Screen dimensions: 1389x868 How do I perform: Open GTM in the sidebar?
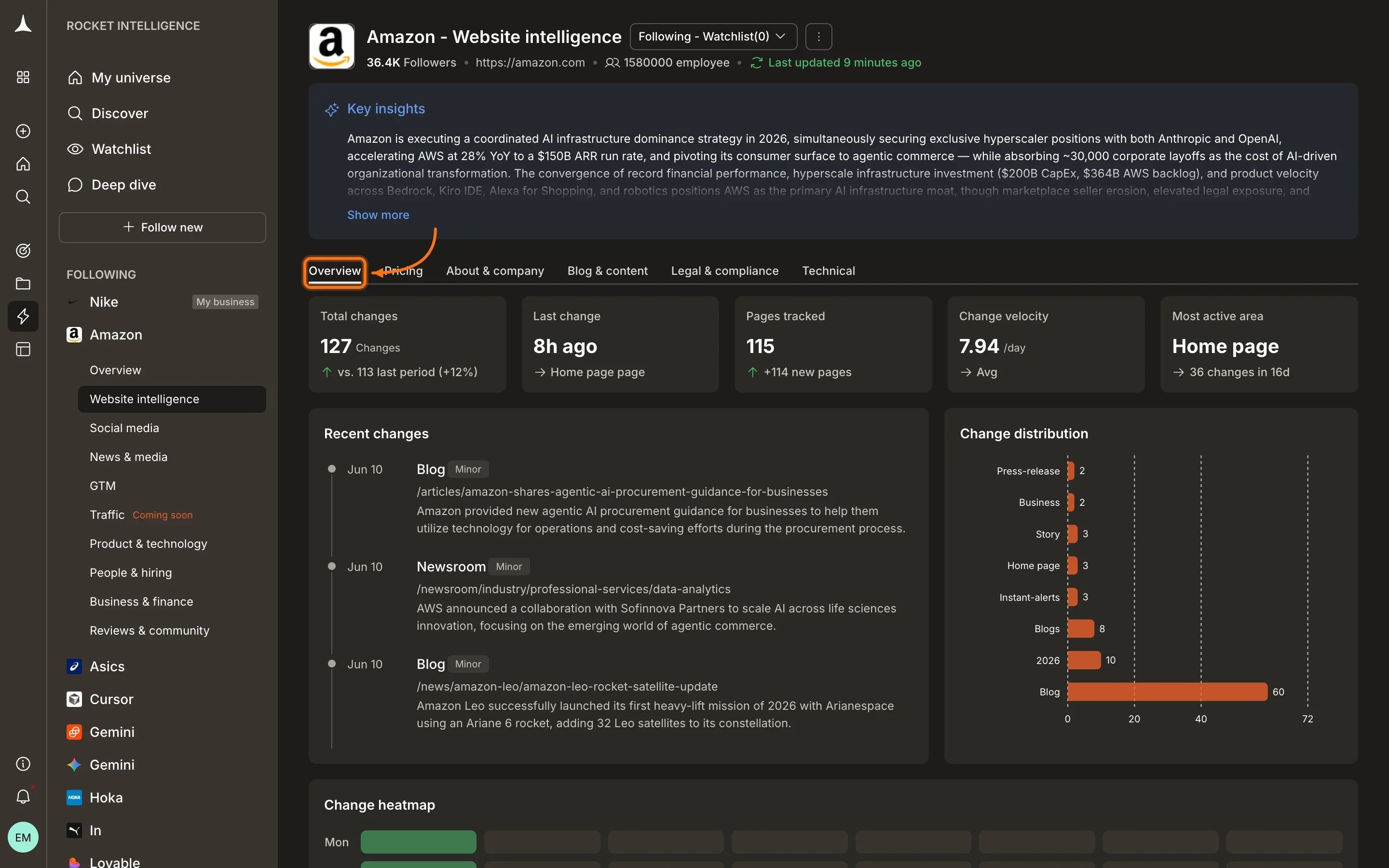pyautogui.click(x=103, y=486)
